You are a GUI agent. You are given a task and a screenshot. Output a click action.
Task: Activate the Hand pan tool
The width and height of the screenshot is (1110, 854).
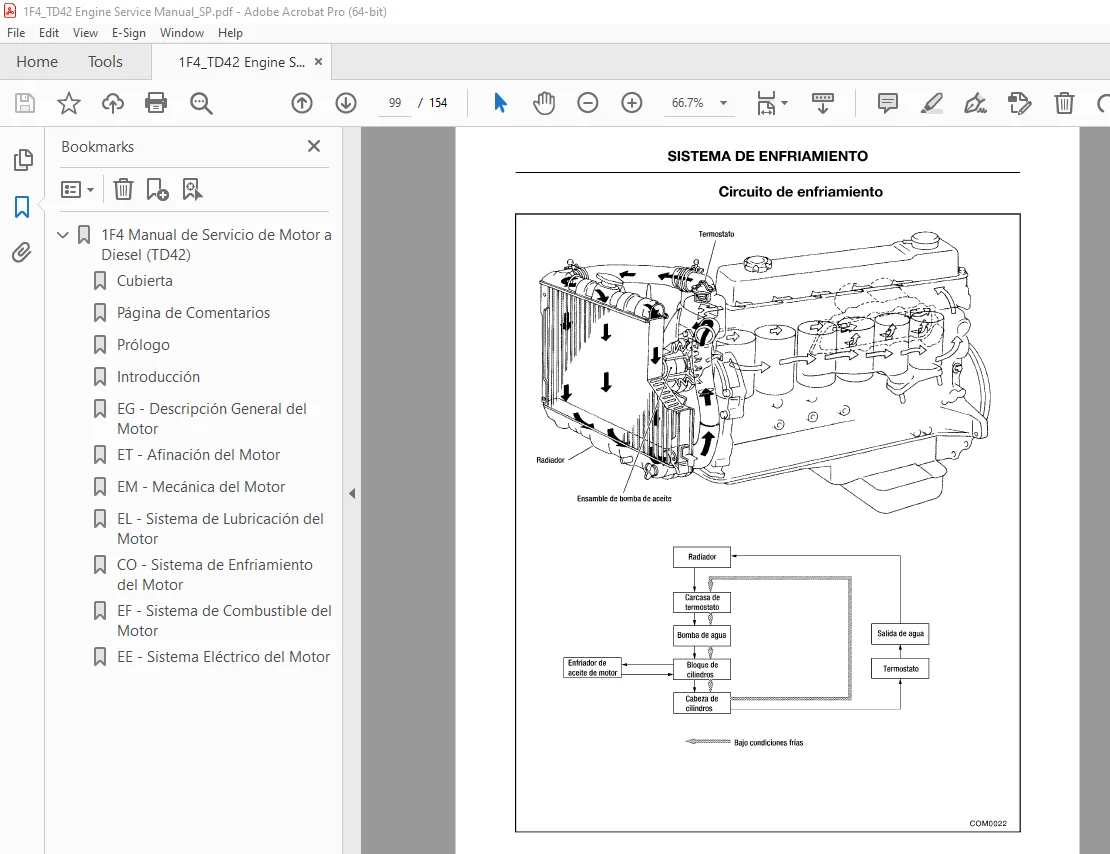click(544, 103)
